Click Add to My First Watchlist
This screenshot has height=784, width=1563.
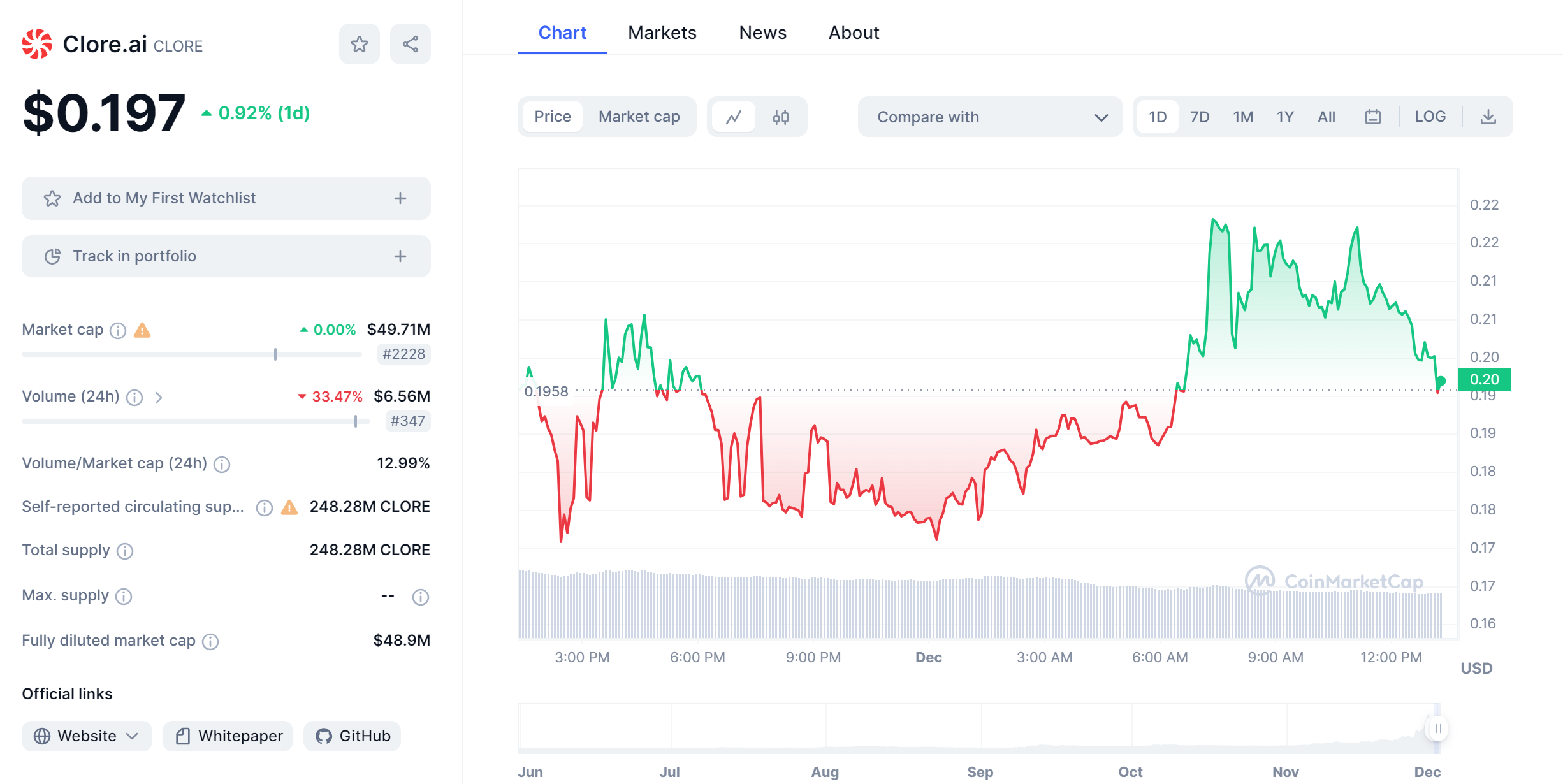coord(226,198)
